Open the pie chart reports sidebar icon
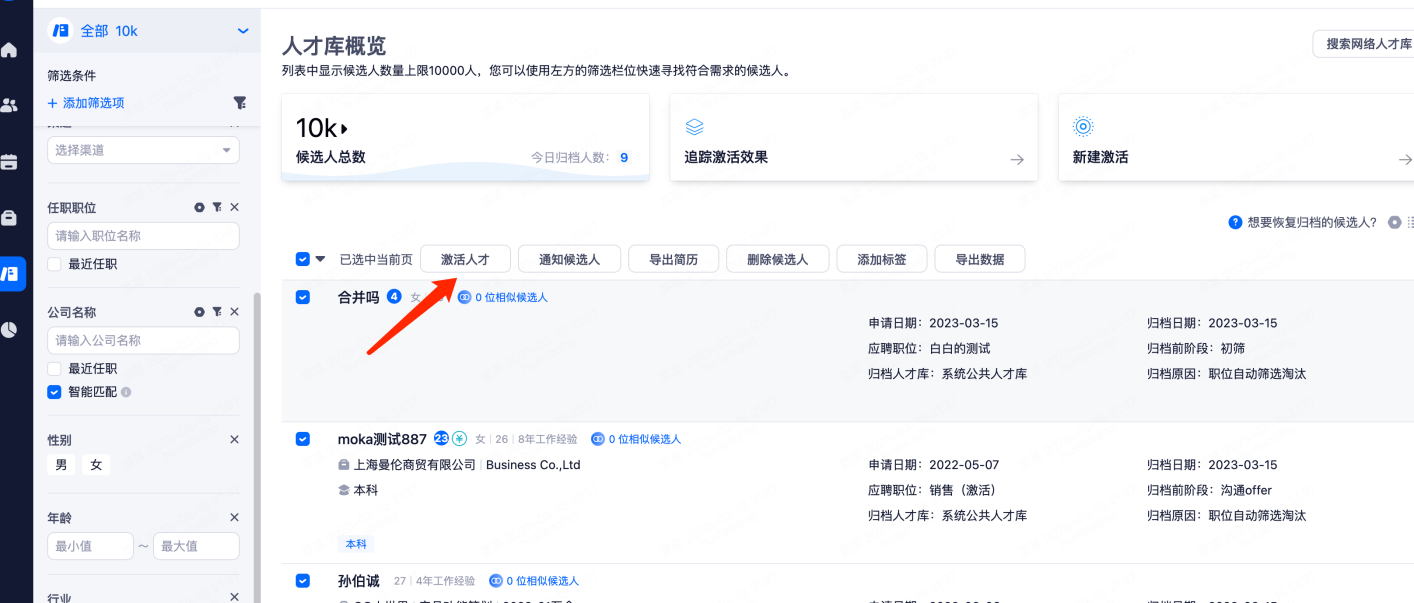 (10, 329)
